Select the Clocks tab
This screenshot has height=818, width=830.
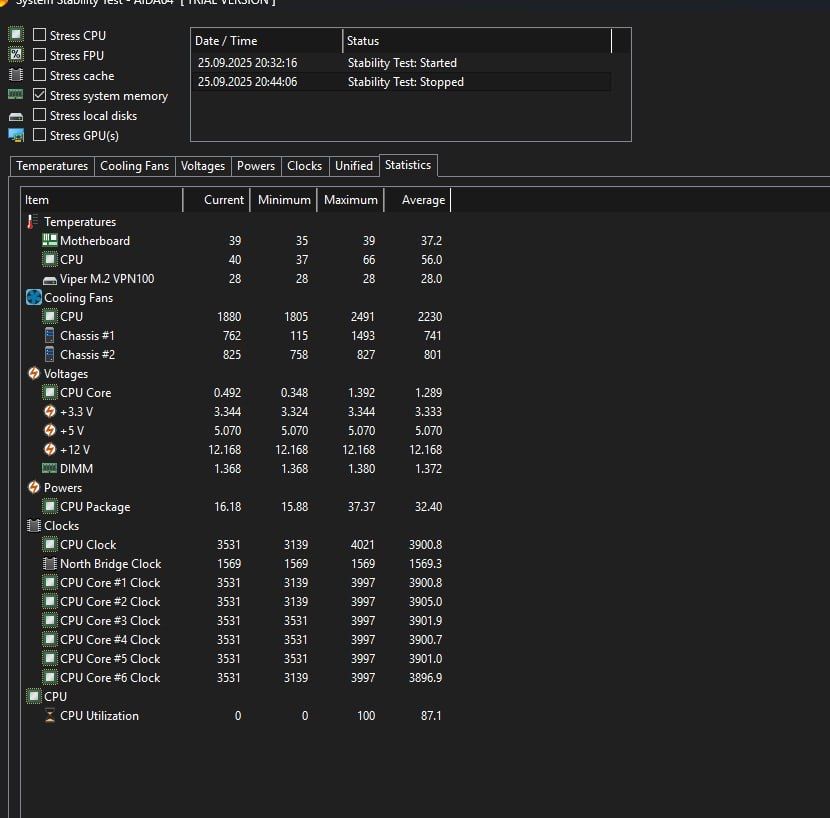pyautogui.click(x=304, y=166)
